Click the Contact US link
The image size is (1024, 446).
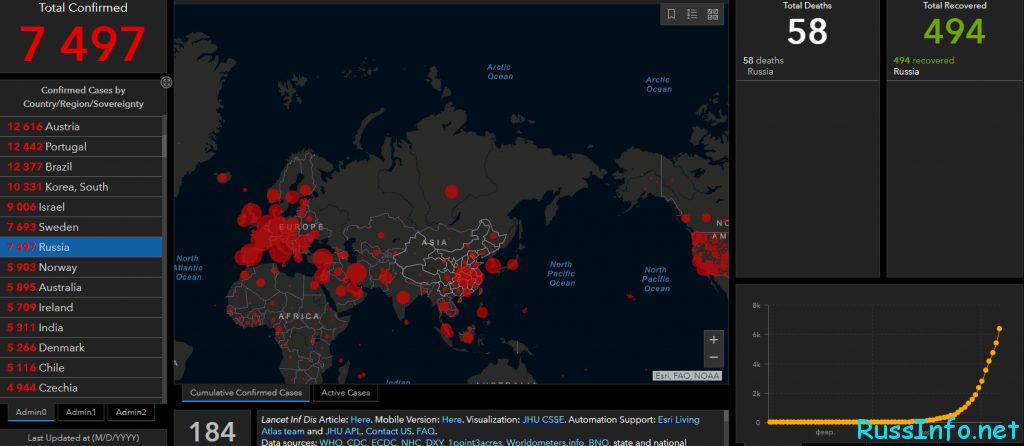(389, 432)
